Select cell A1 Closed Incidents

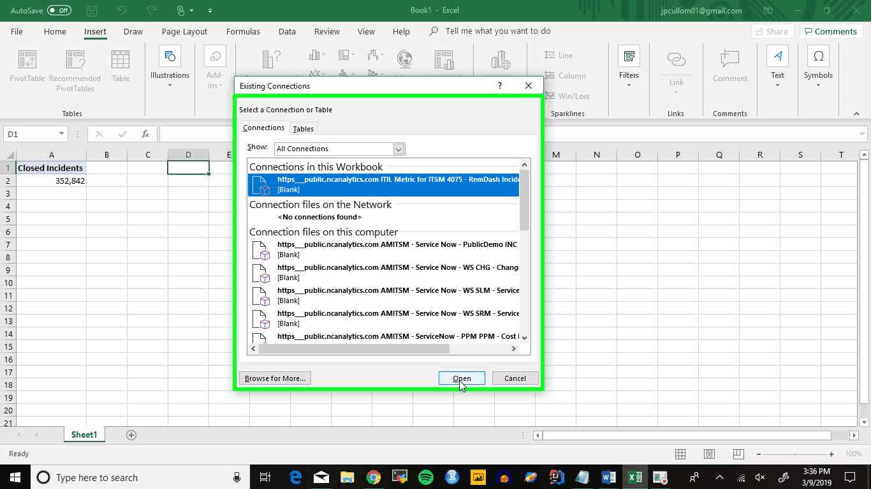click(x=51, y=168)
